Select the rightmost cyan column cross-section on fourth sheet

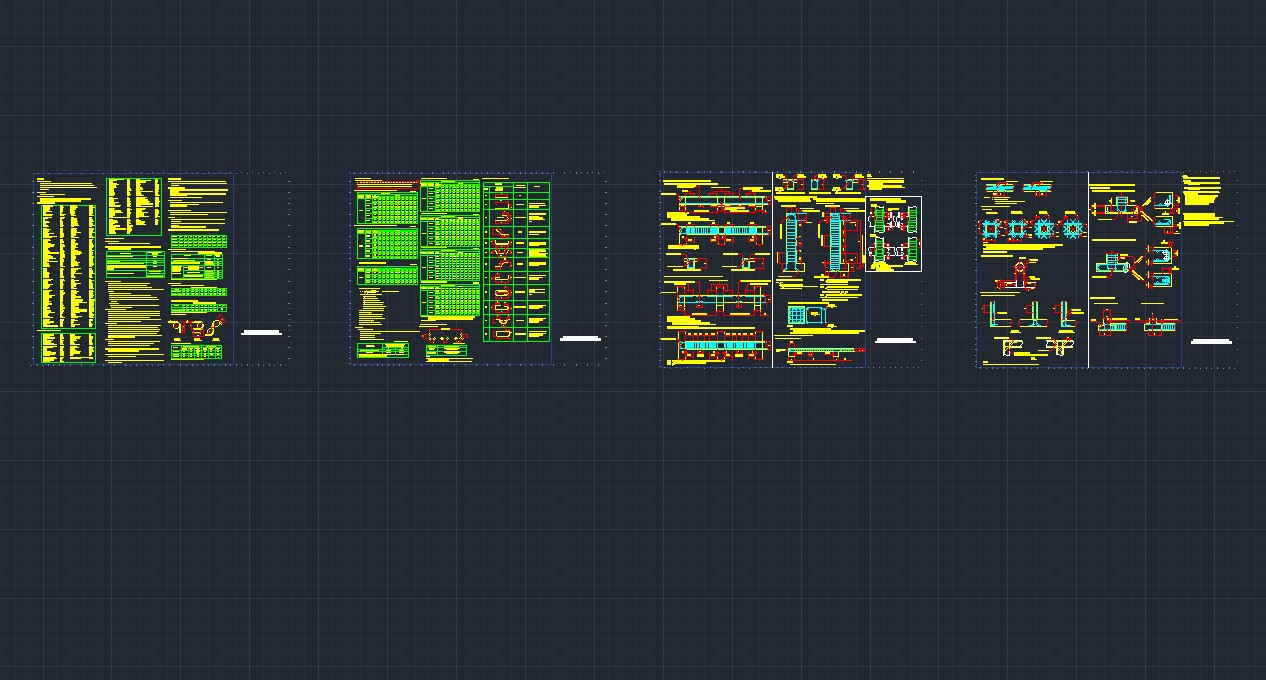coord(1073,229)
